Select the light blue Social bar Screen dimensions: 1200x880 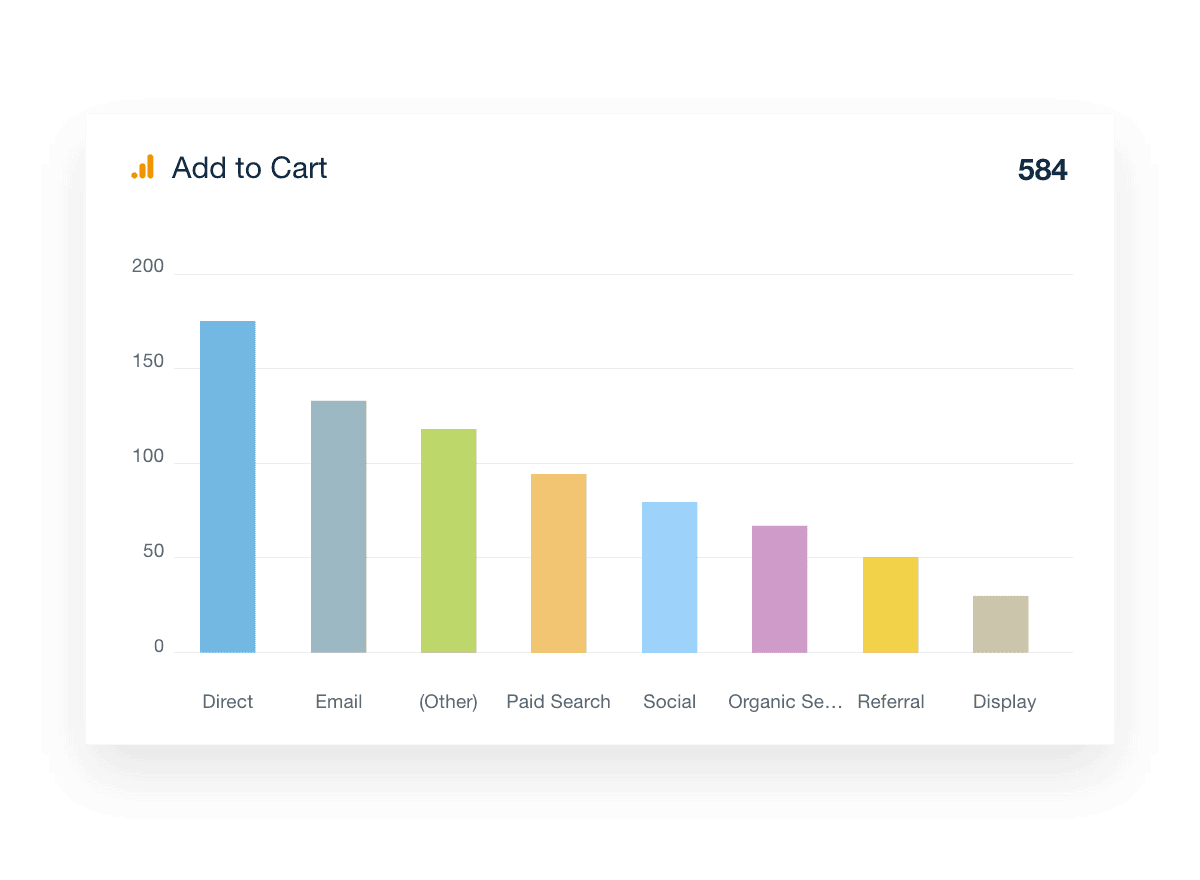(669, 577)
